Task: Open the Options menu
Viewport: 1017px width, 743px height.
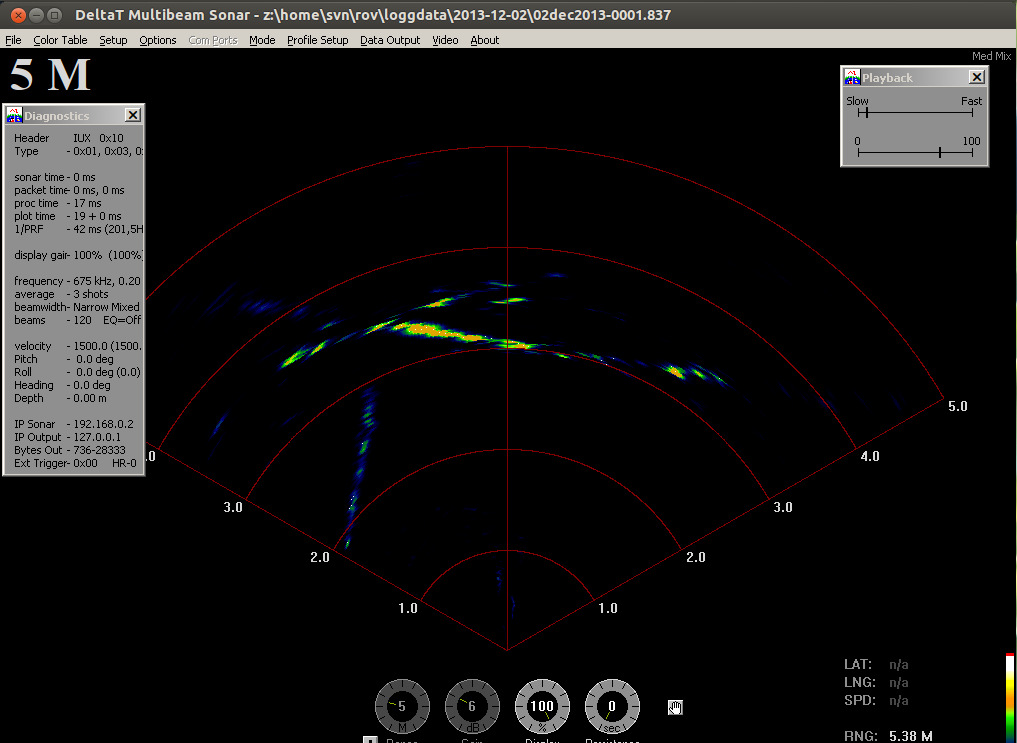Action: point(158,40)
